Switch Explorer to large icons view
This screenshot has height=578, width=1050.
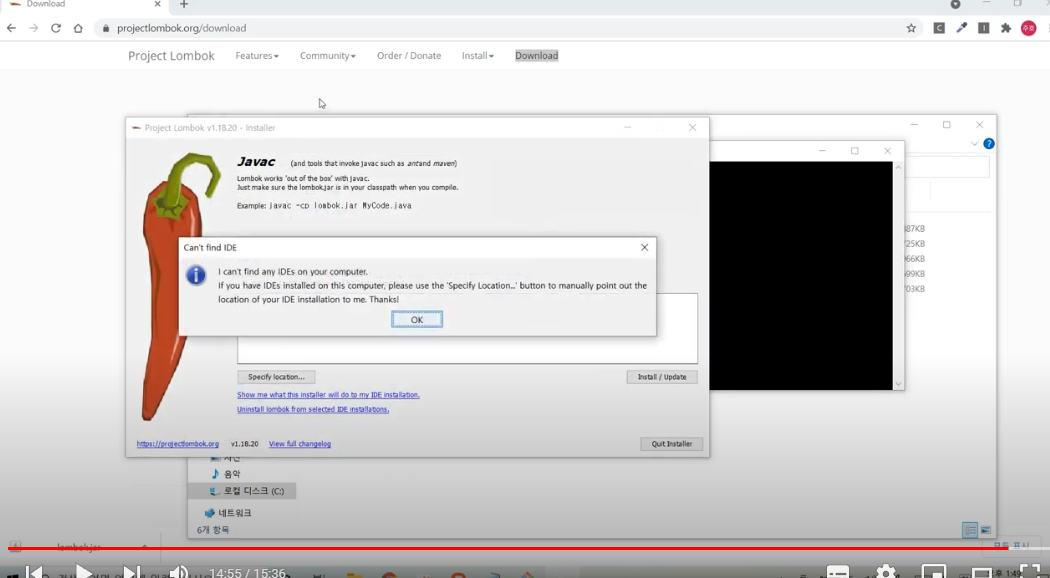pos(986,530)
